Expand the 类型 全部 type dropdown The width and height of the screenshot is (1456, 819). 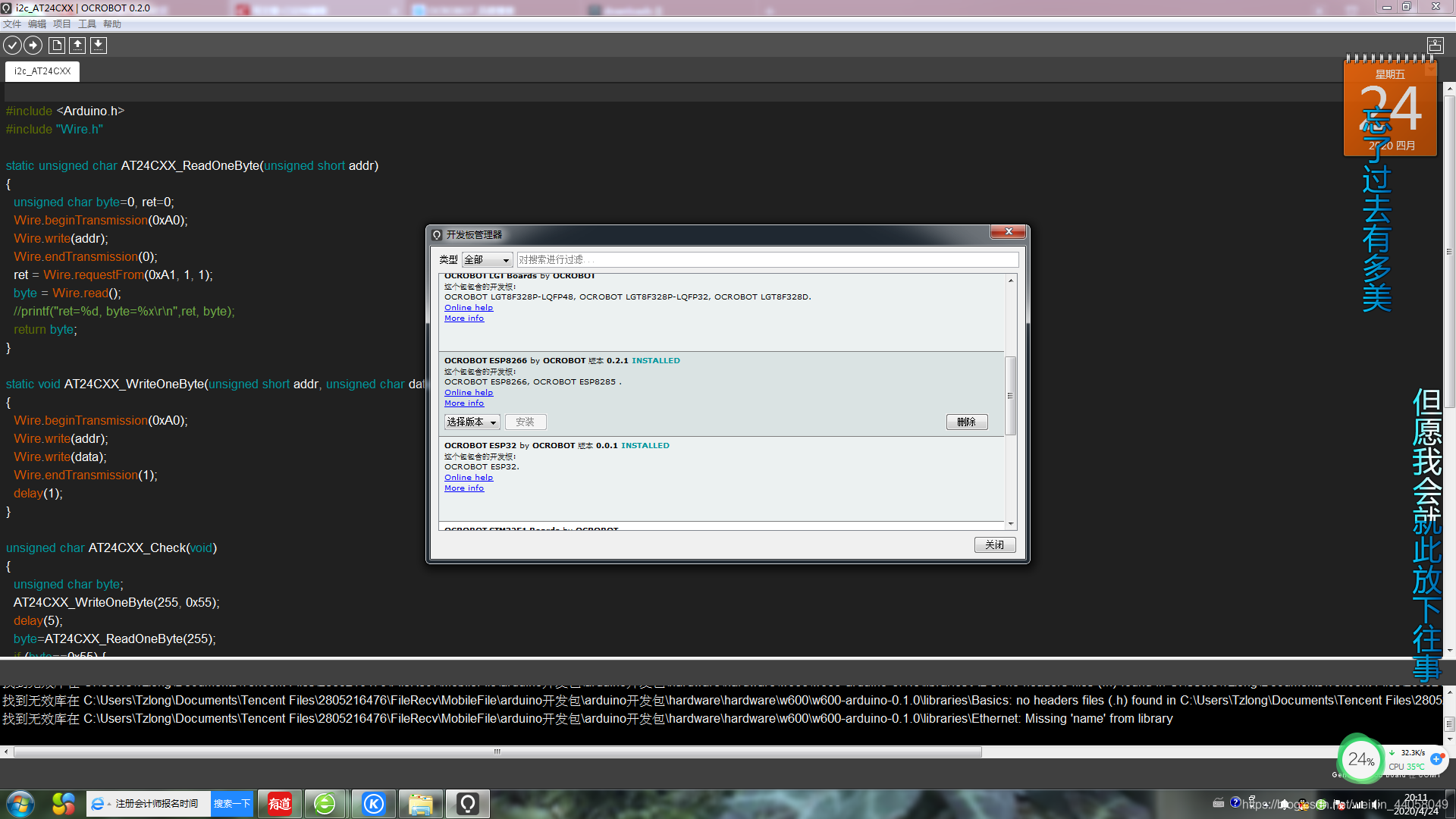(487, 260)
